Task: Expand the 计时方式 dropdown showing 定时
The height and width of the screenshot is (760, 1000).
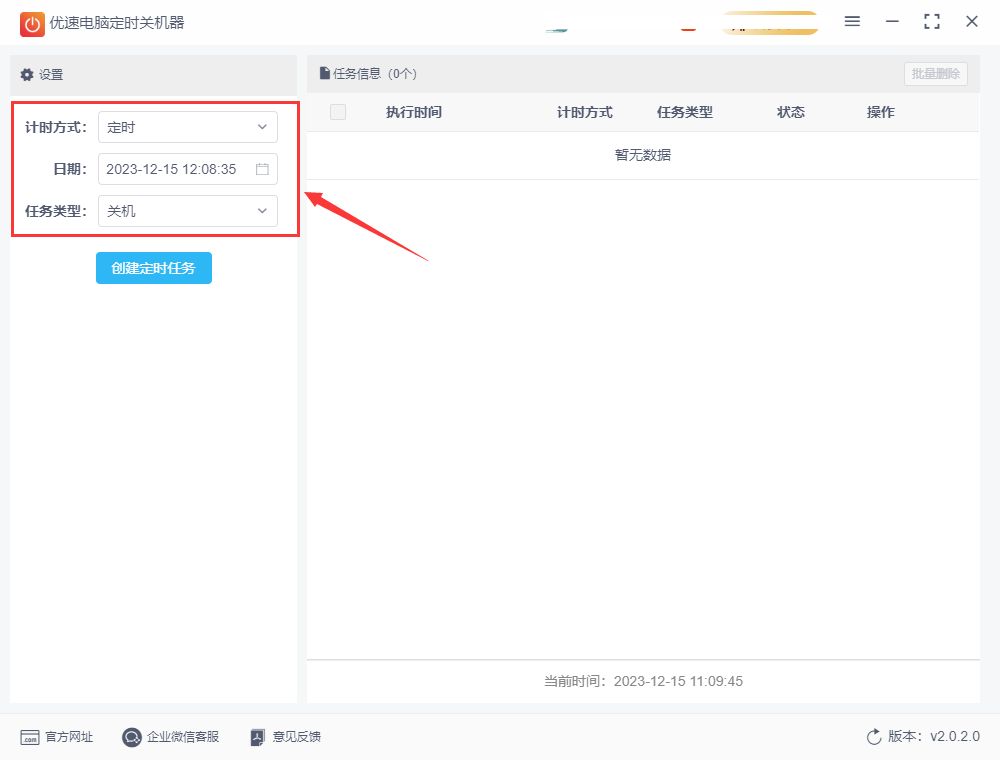Action: click(188, 127)
